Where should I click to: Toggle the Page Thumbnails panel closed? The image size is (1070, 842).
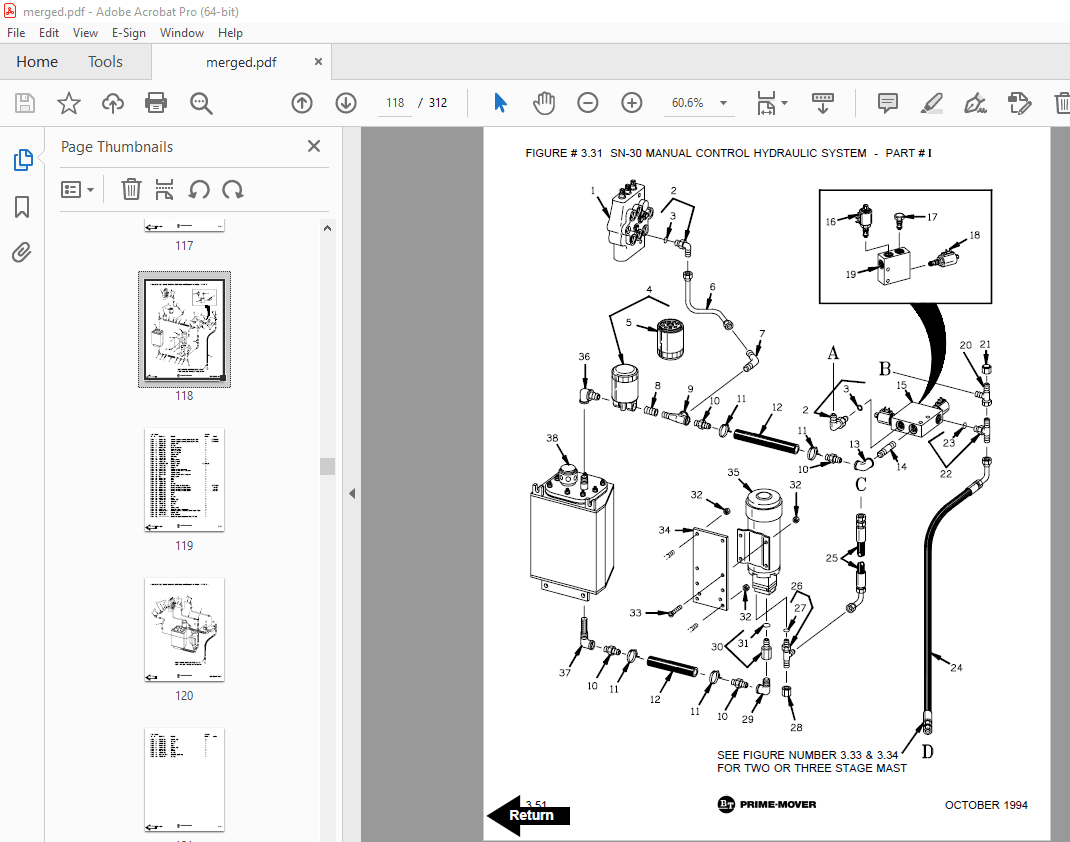click(313, 146)
